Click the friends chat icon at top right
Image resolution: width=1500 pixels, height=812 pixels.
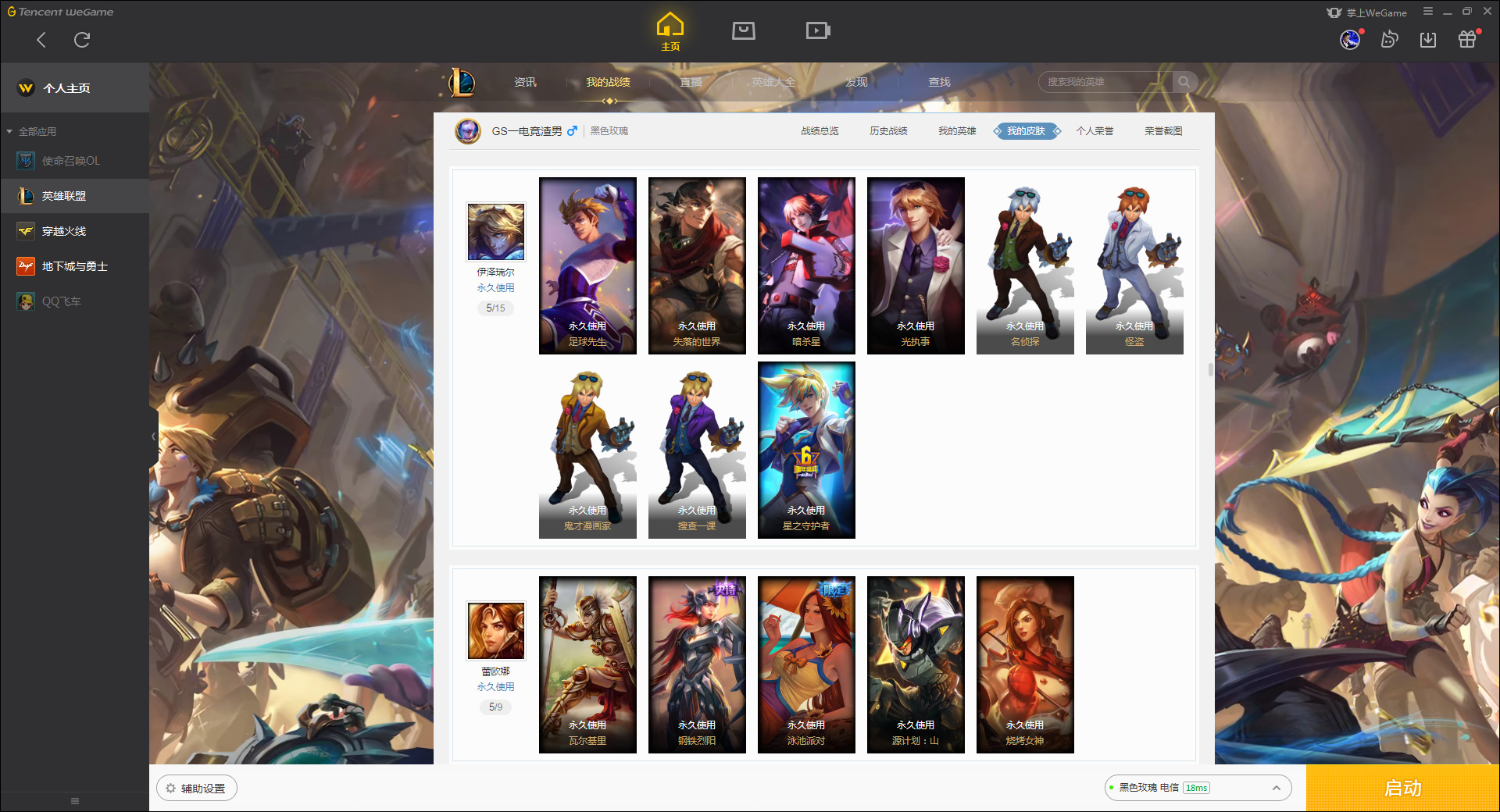pos(1389,39)
